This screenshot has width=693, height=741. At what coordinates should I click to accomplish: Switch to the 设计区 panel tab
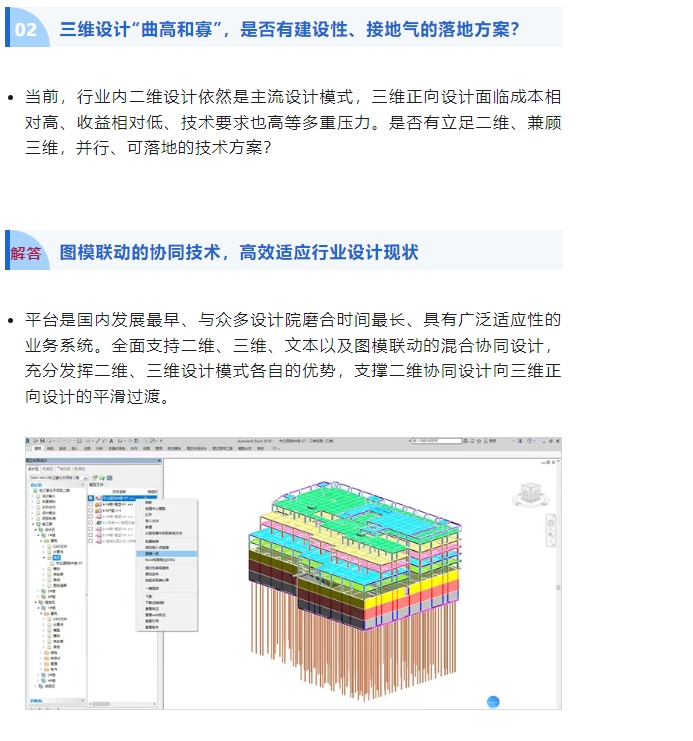(34, 468)
